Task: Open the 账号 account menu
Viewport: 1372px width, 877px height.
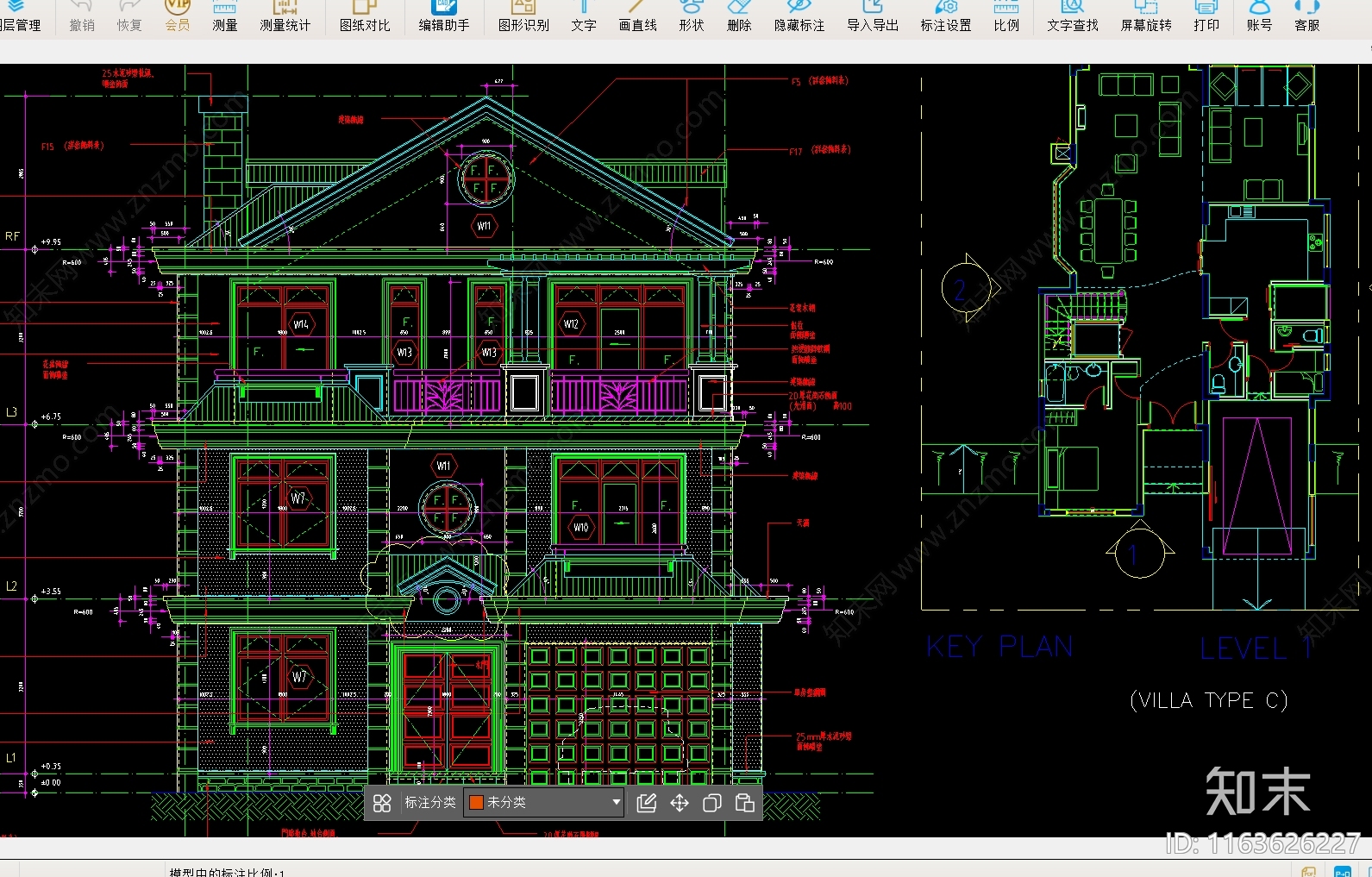Action: [x=1259, y=17]
